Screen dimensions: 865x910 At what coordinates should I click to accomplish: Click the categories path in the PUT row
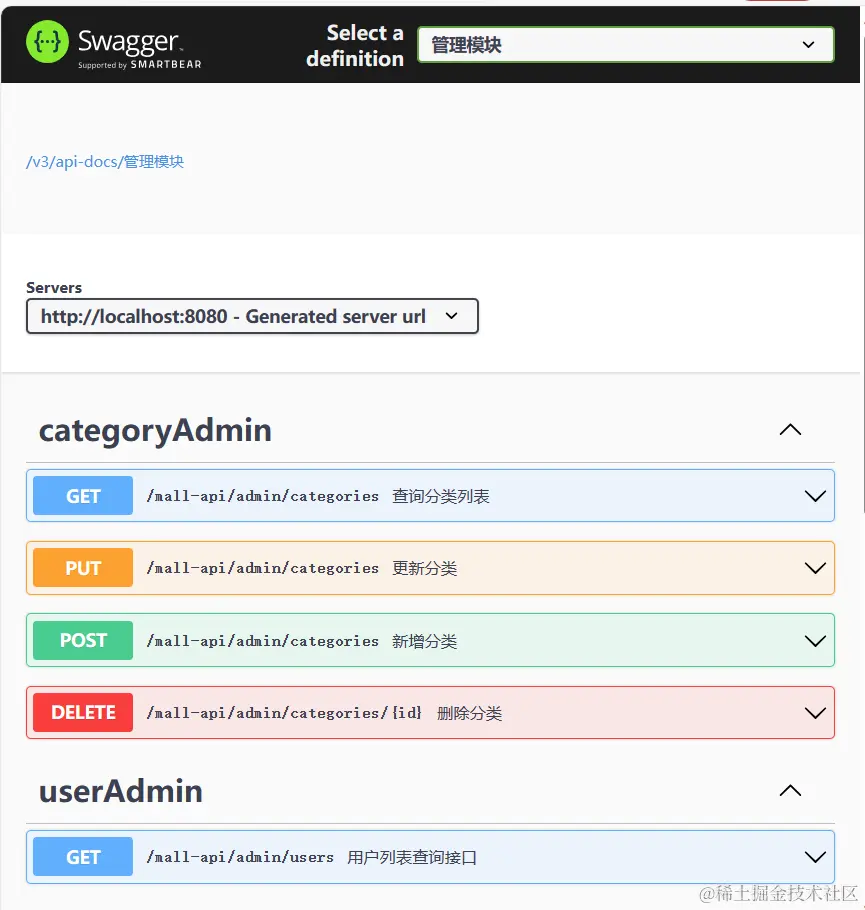262,568
